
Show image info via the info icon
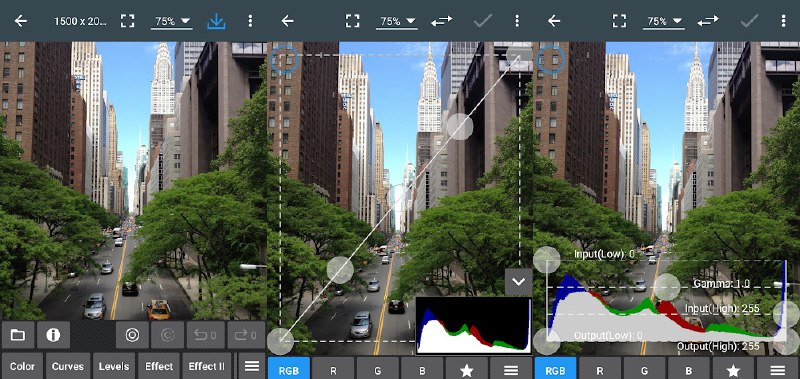click(53, 335)
